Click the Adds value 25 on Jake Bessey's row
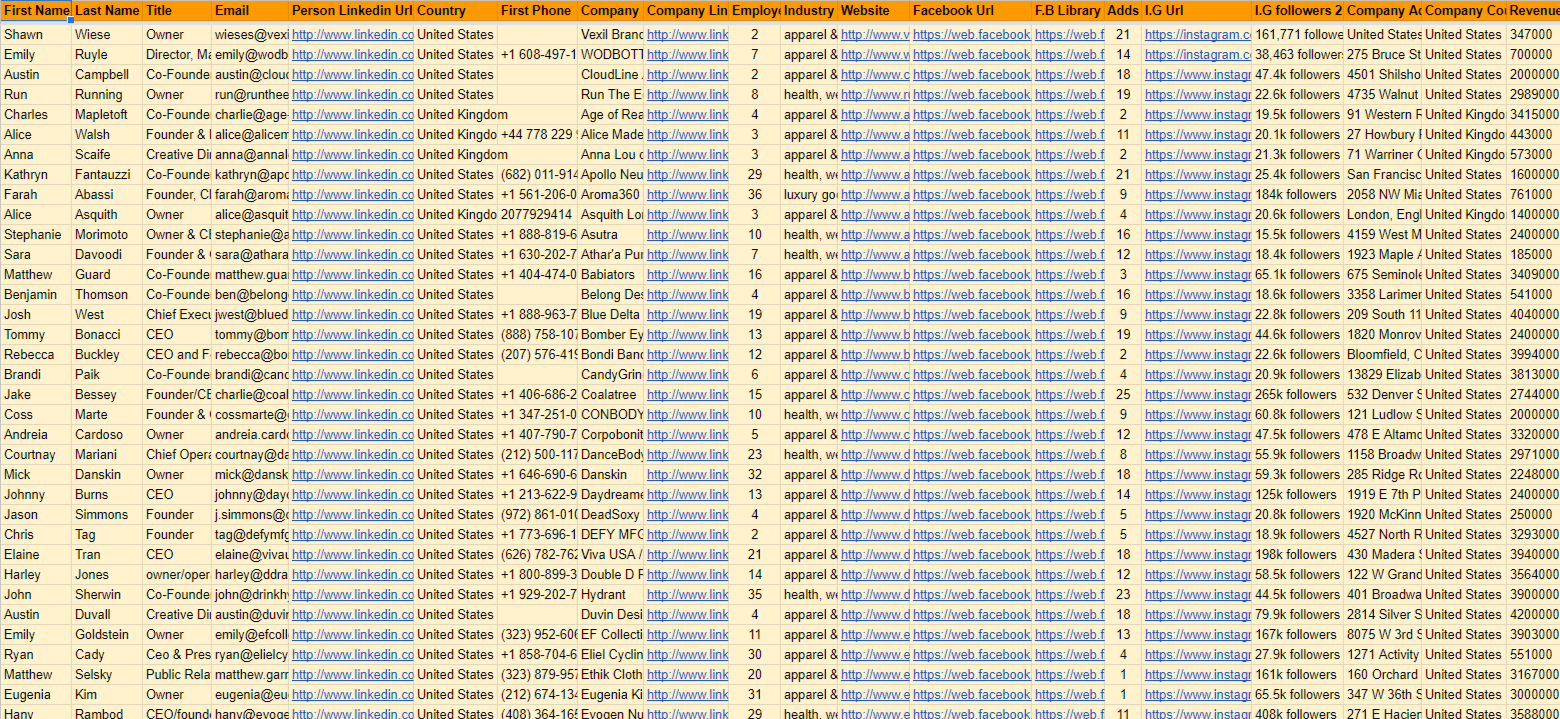The image size is (1560, 719). click(1123, 394)
